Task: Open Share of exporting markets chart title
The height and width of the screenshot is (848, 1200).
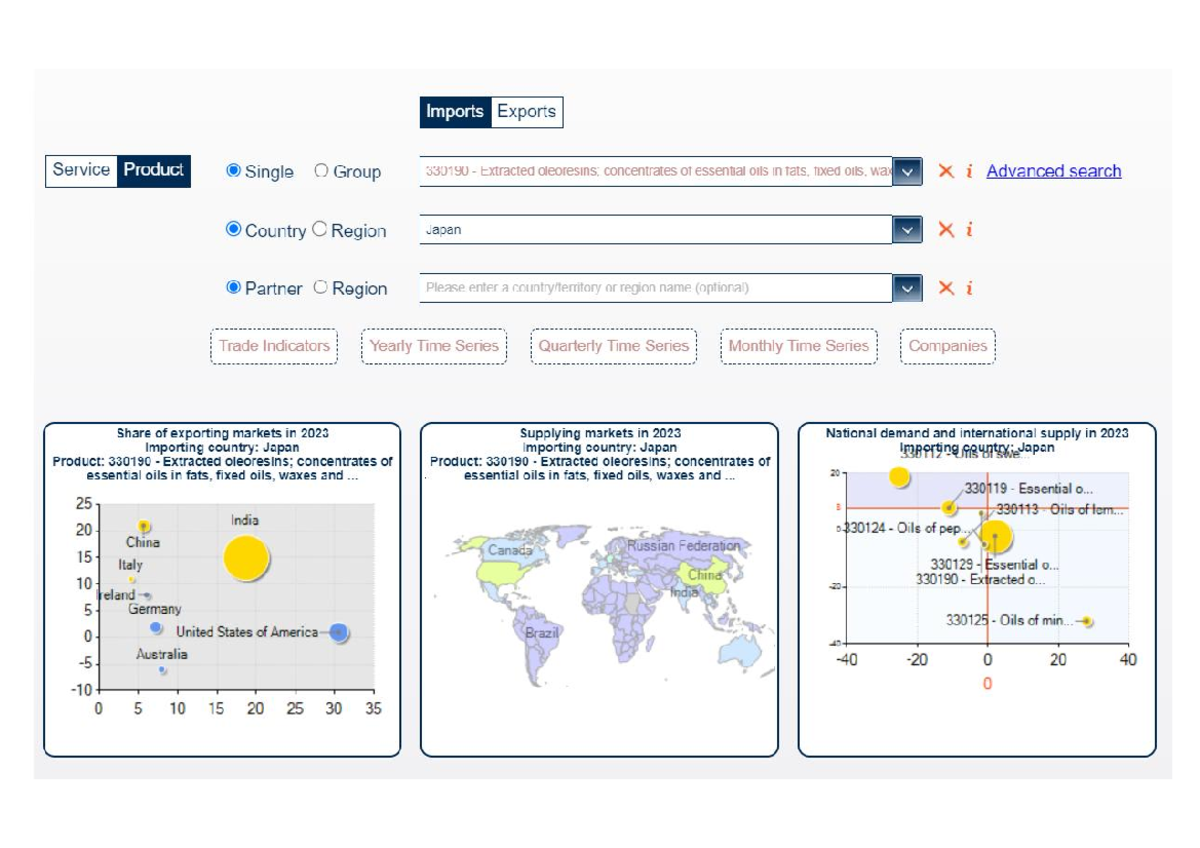Action: [222, 433]
